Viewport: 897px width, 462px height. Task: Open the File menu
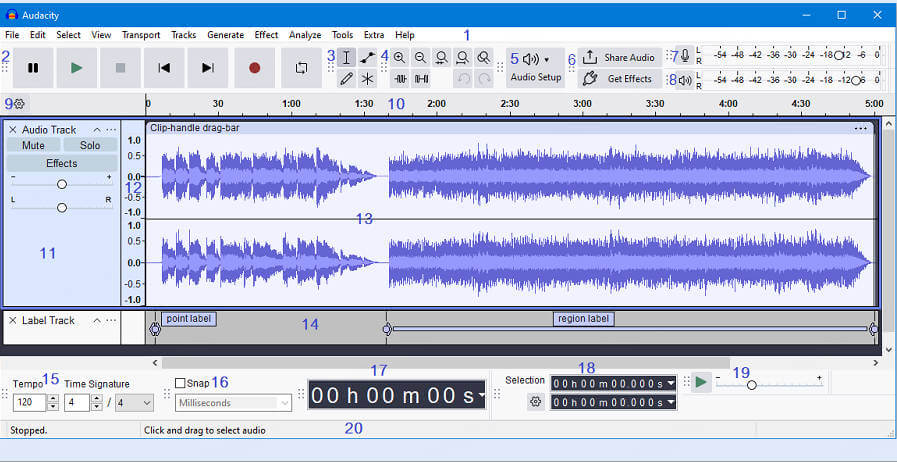click(12, 35)
